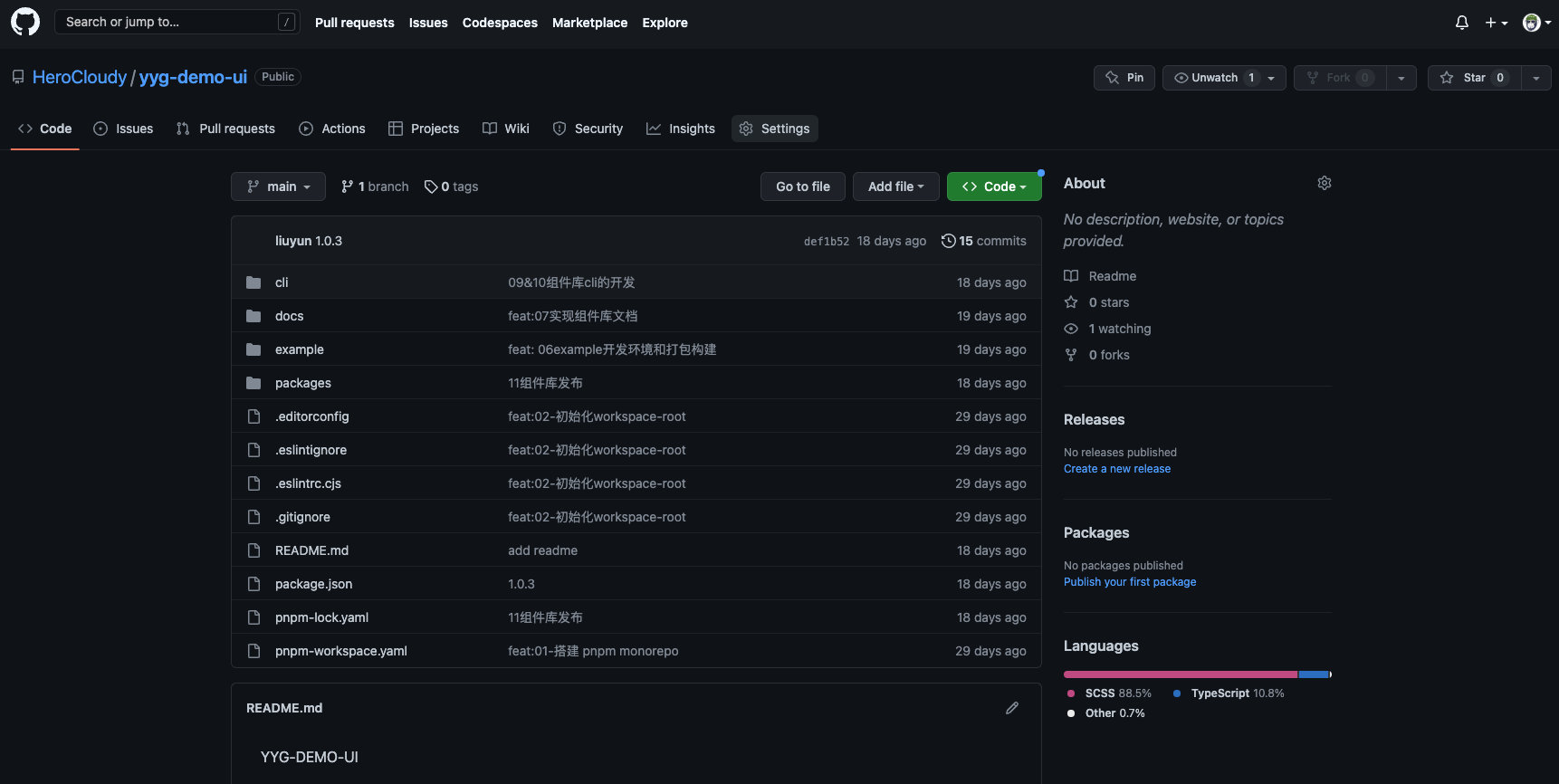Screen dimensions: 1559x784
Task: Click the About settings gear icon
Action: point(1325,183)
